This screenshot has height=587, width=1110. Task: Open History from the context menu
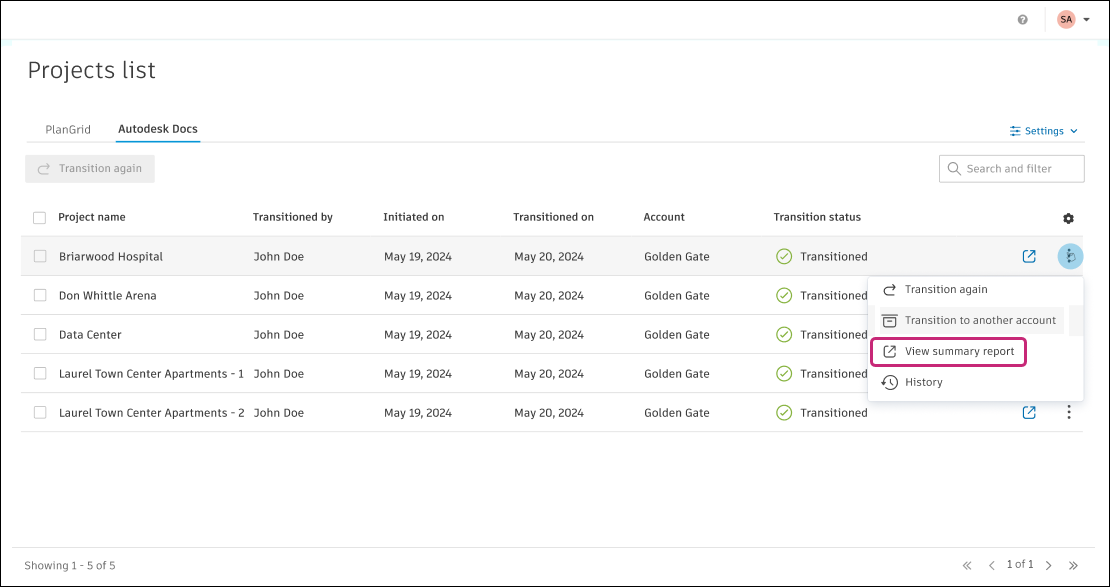click(923, 382)
